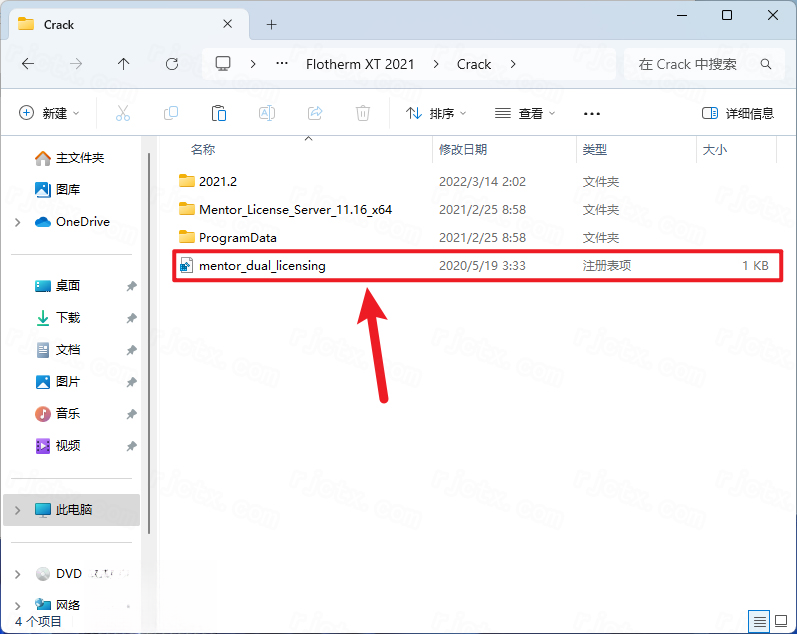This screenshot has height=634, width=797.
Task: Unpin Videos from quick access
Action: (132, 446)
